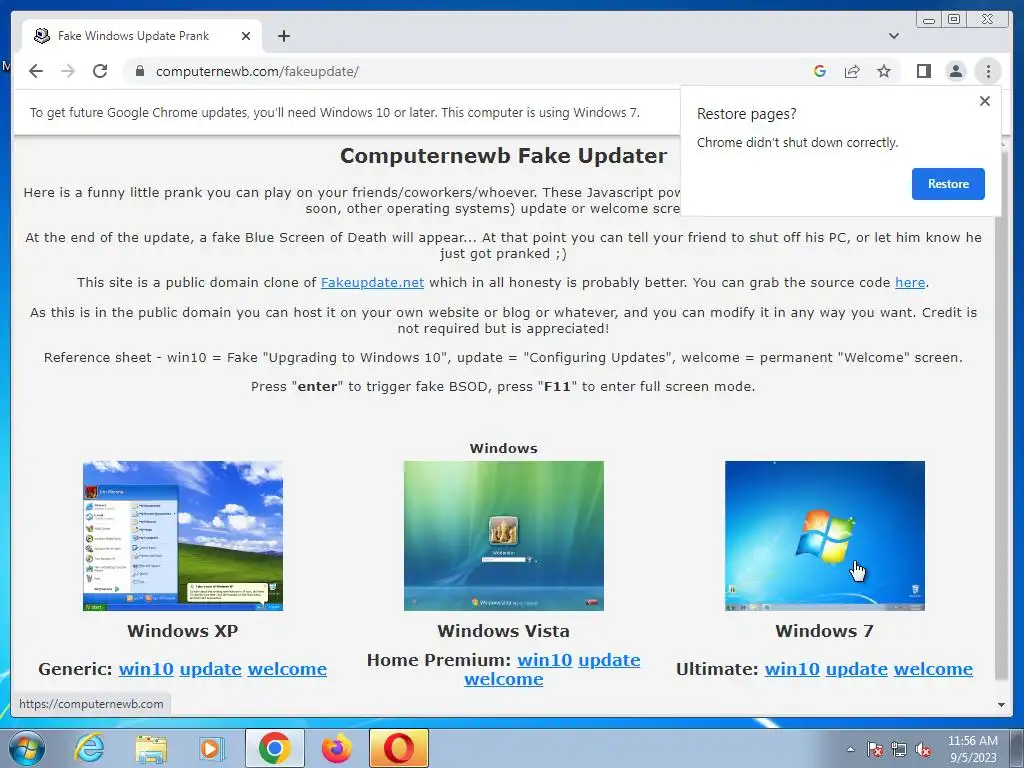Click the 'Windows XP' caption text

pyautogui.click(x=183, y=631)
